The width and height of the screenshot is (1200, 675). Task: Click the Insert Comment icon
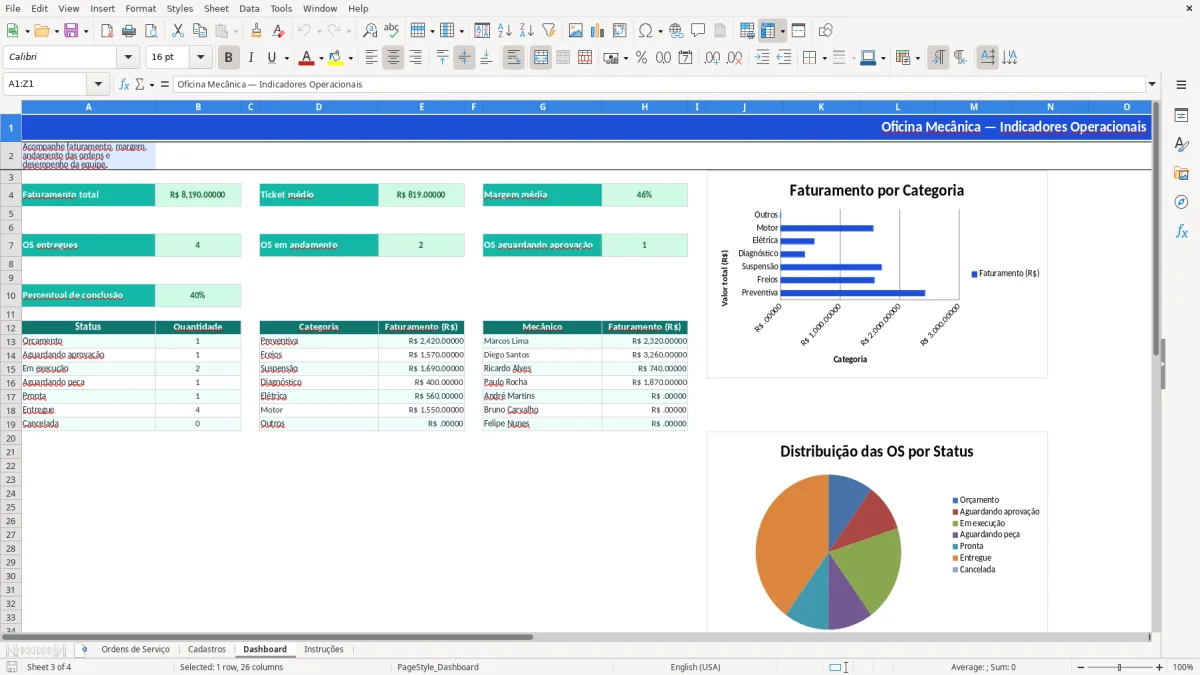(x=699, y=31)
